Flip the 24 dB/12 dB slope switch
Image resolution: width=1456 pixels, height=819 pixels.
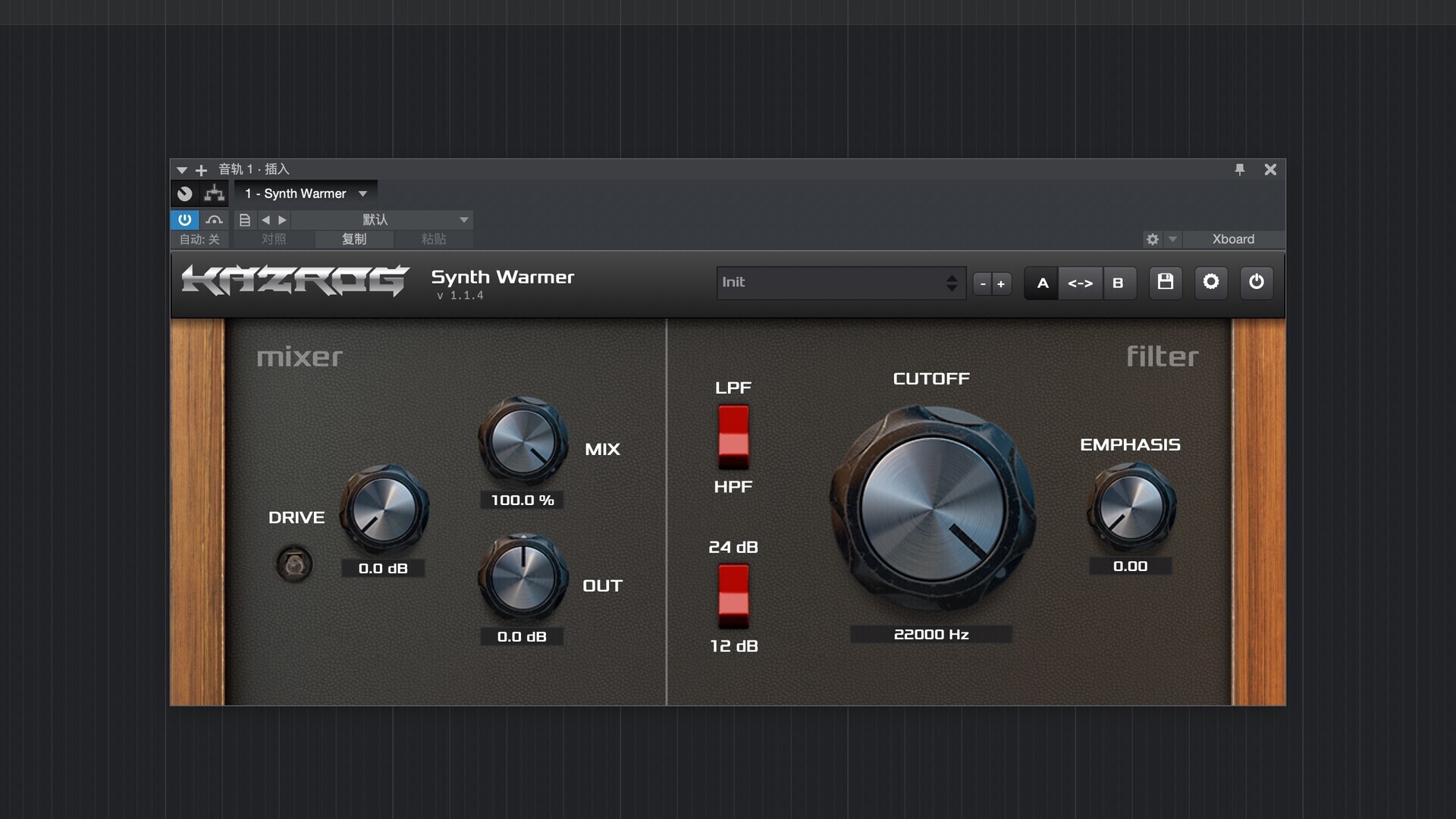733,596
